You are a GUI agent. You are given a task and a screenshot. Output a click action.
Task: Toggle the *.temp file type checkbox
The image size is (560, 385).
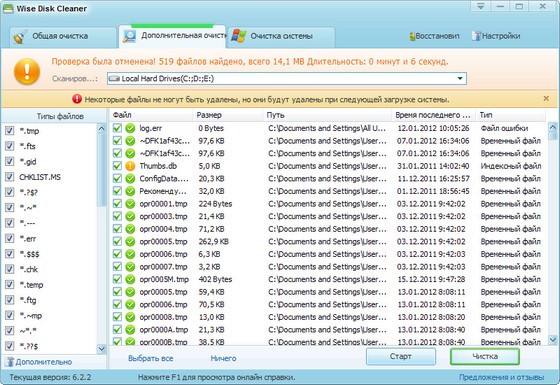(10, 284)
